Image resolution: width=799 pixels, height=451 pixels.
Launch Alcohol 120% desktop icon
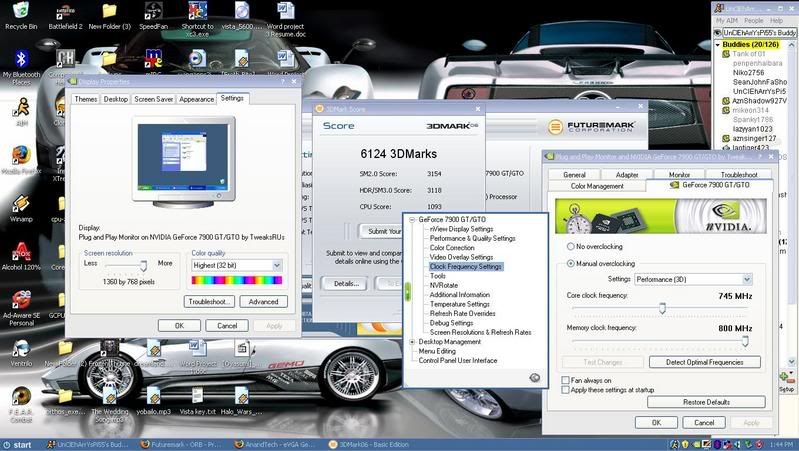[21, 256]
